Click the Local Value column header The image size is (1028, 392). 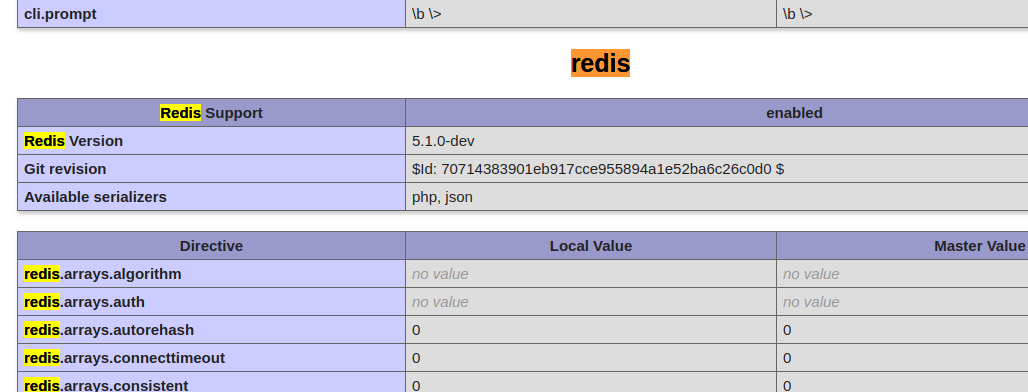[x=591, y=246]
